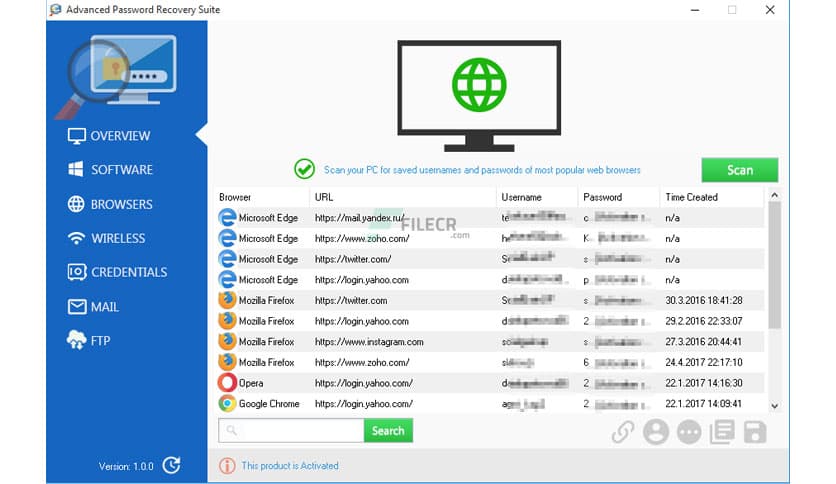Click the copy link chain icon

623,432
